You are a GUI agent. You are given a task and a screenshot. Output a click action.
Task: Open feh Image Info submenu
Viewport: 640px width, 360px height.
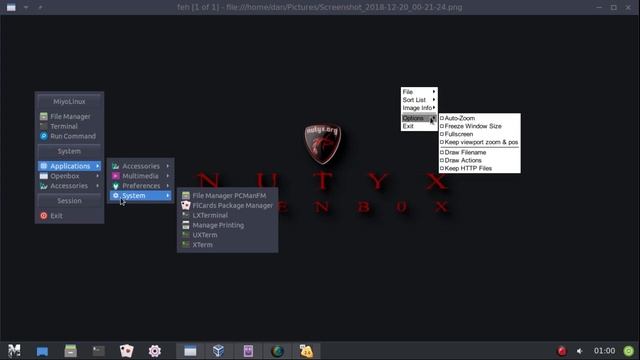[x=419, y=108]
